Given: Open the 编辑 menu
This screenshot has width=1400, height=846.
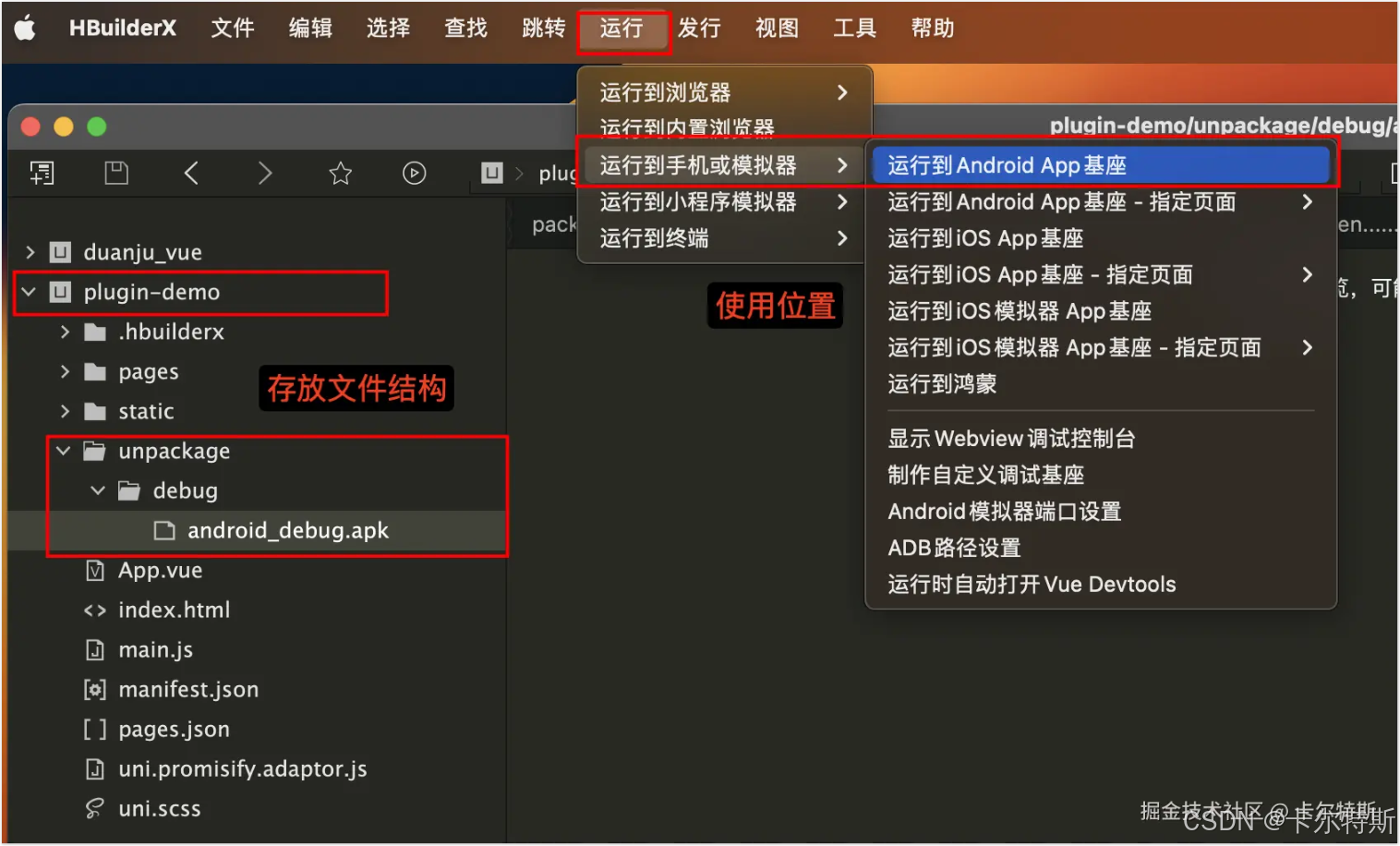Looking at the screenshot, I should 310,29.
